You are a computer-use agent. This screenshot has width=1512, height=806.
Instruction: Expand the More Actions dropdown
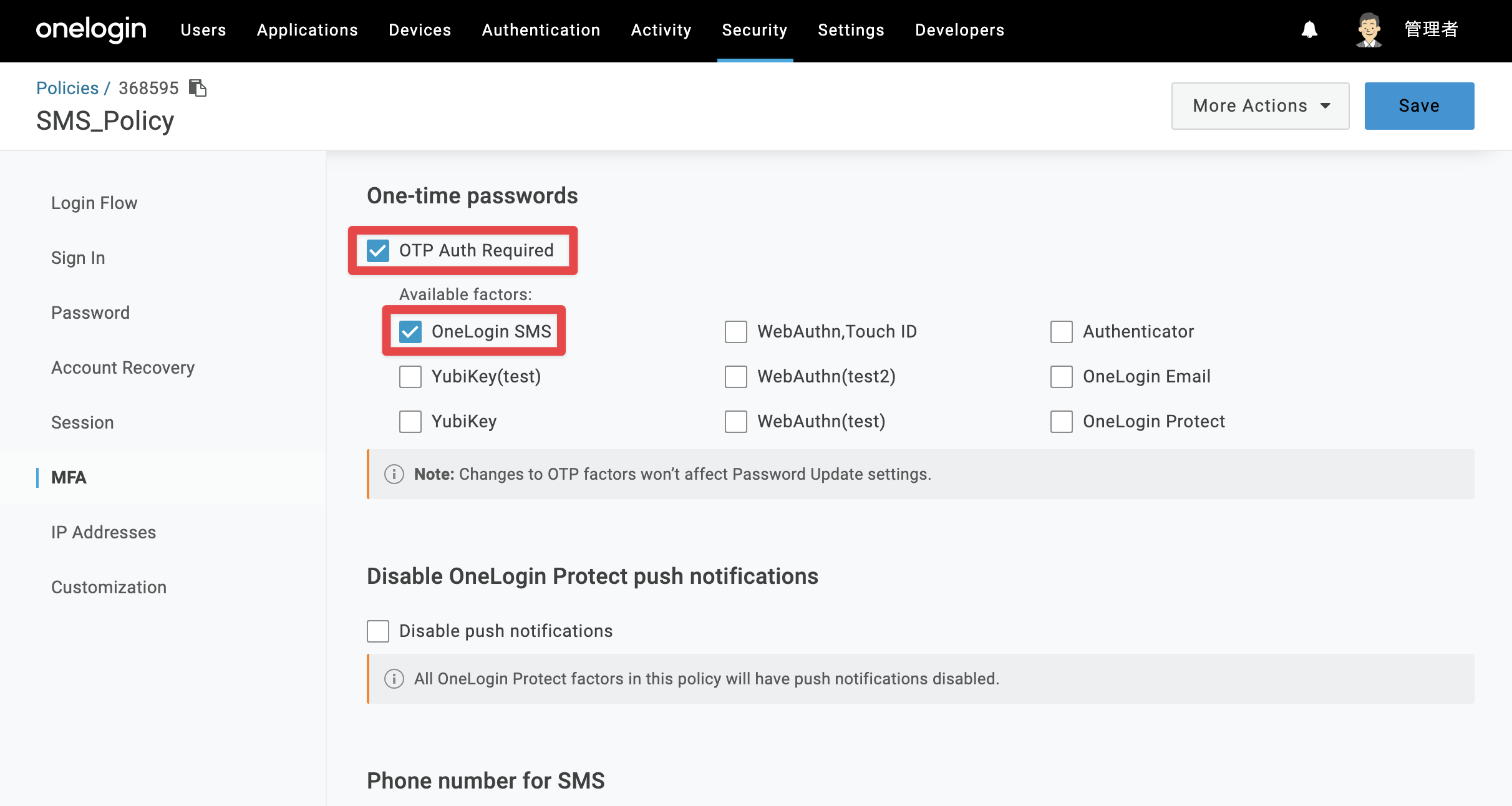[1260, 105]
